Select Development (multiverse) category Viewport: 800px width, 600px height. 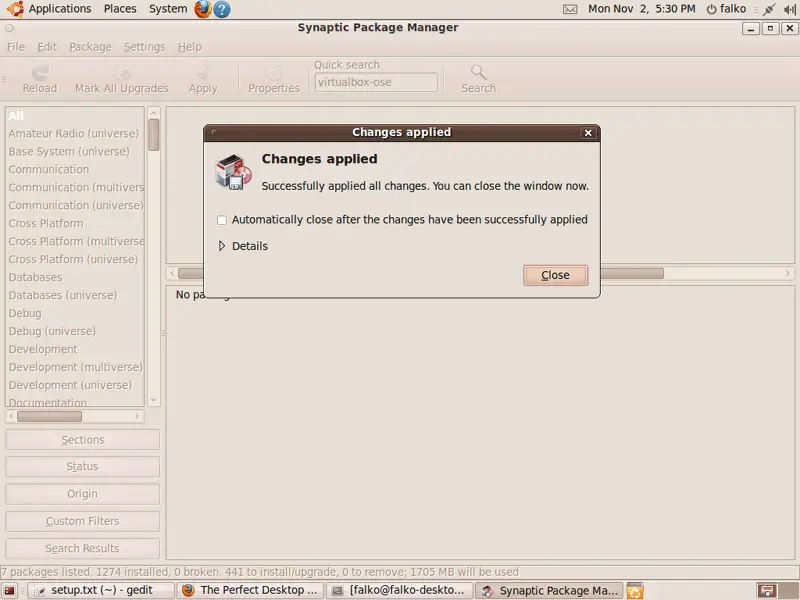click(x=75, y=367)
